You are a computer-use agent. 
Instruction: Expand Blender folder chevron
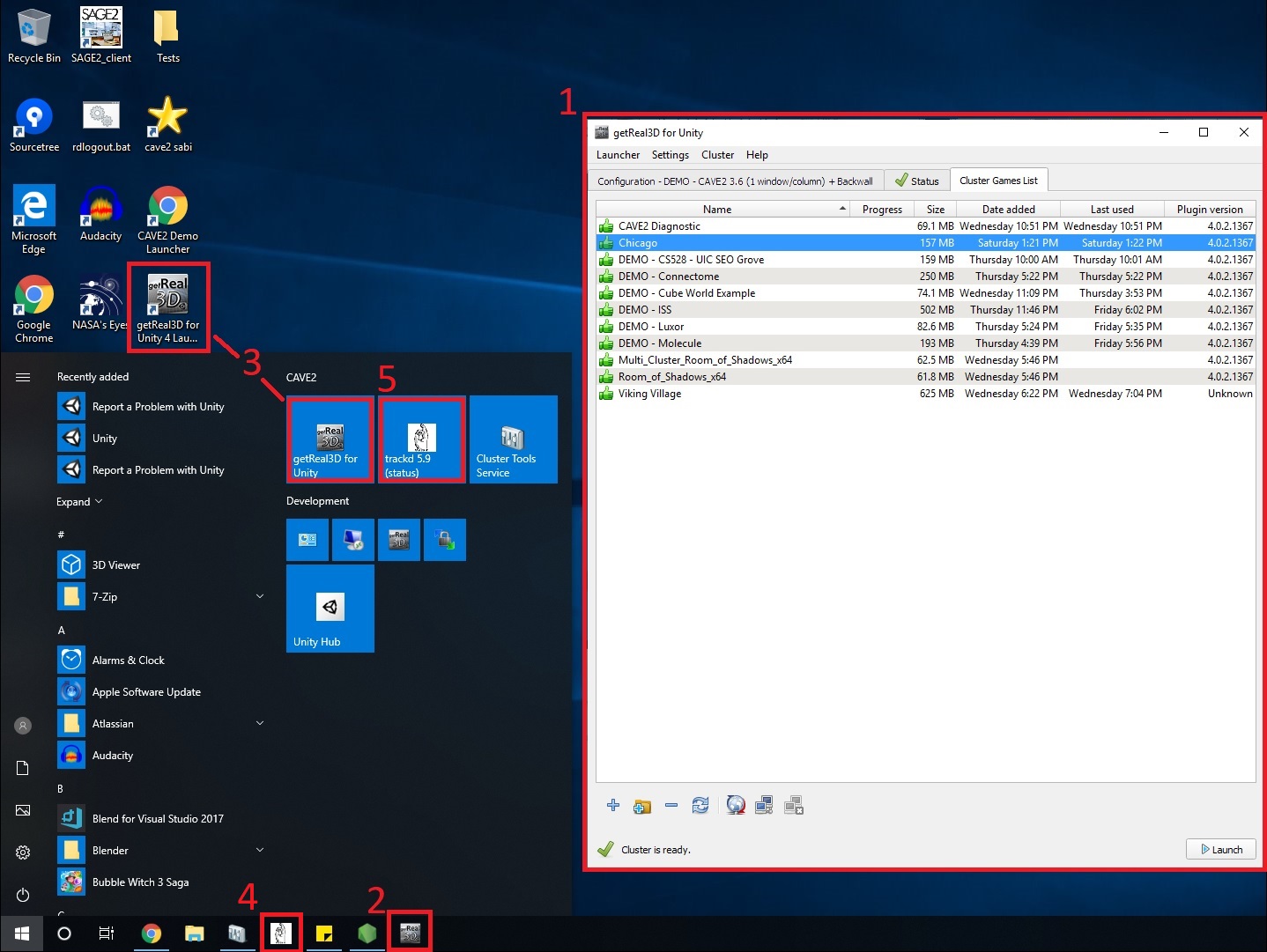(x=260, y=850)
